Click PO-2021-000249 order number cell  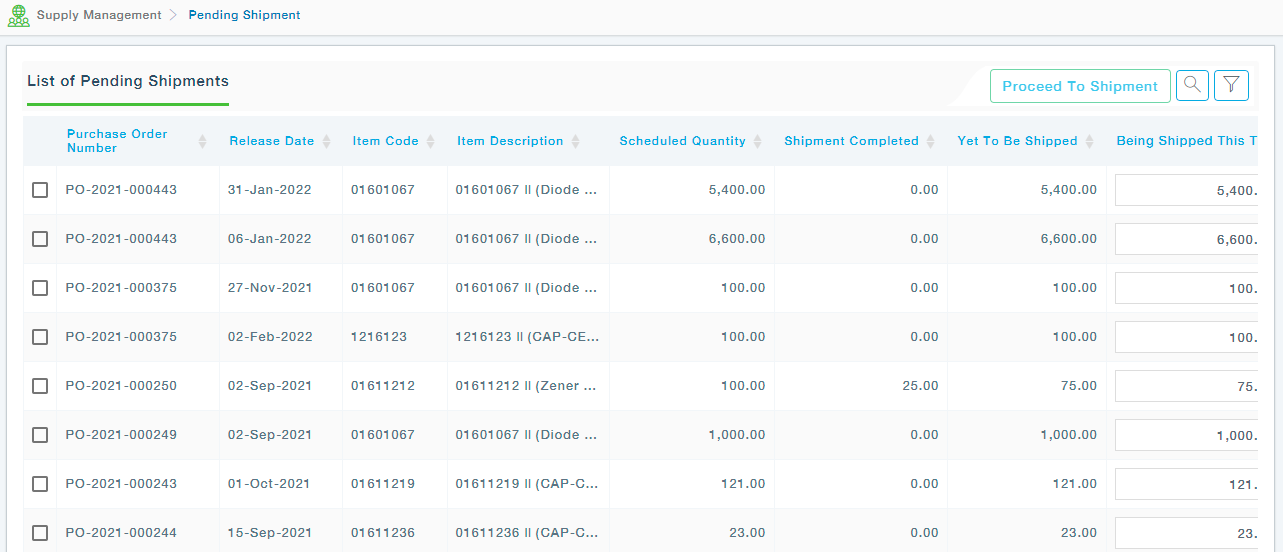(121, 435)
